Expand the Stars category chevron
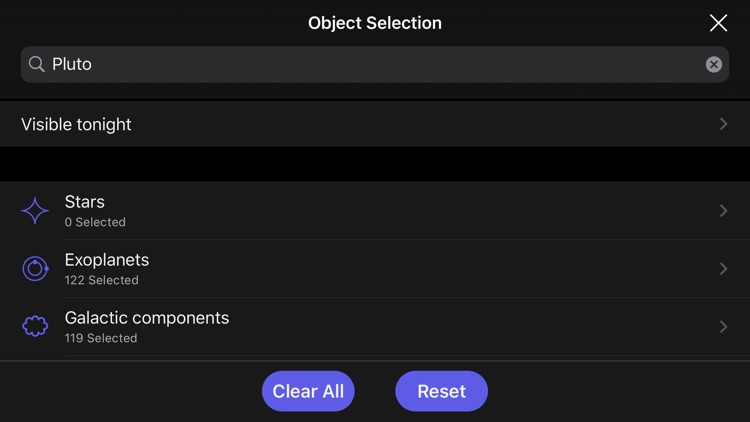This screenshot has height=422, width=750. click(723, 211)
